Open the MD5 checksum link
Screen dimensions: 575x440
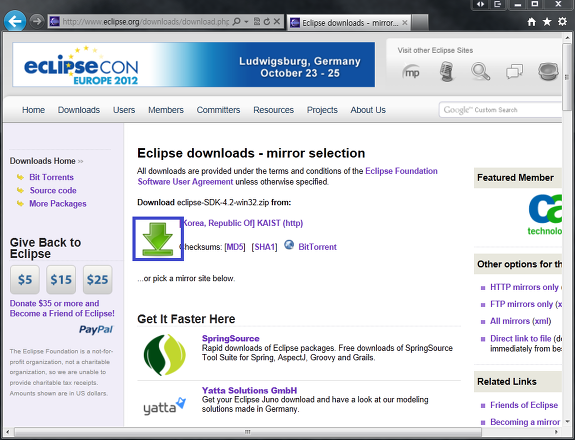coord(235,247)
